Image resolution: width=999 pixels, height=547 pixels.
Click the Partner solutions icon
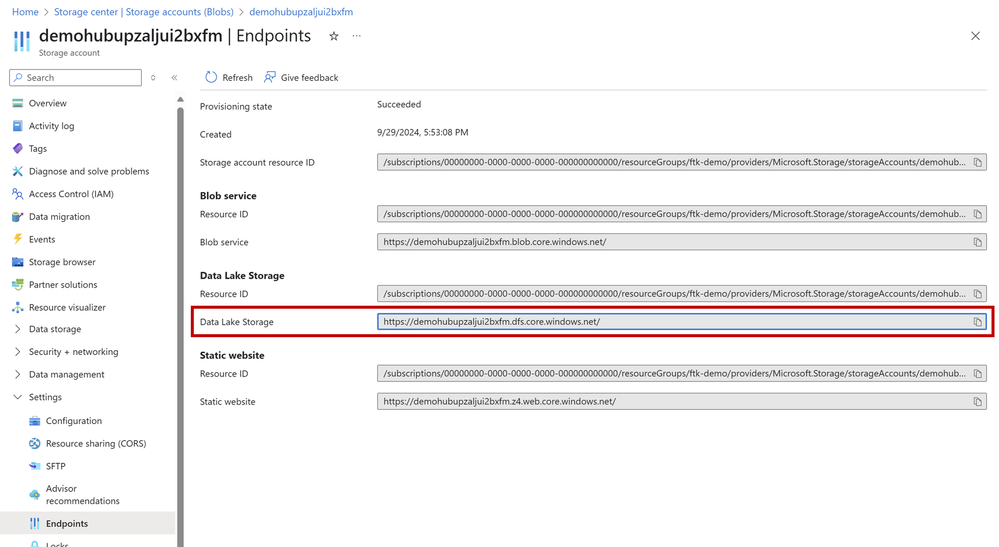point(18,285)
